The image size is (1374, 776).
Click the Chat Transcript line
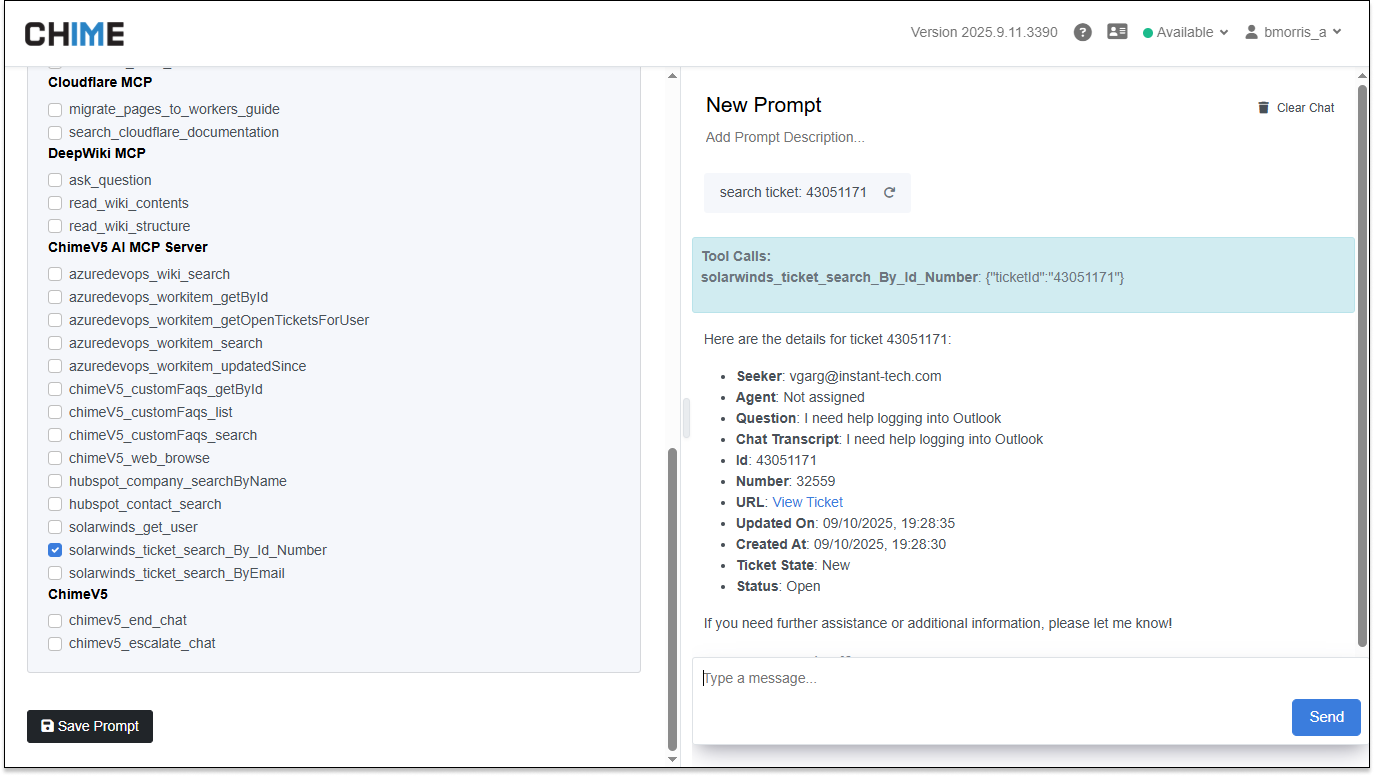889,439
